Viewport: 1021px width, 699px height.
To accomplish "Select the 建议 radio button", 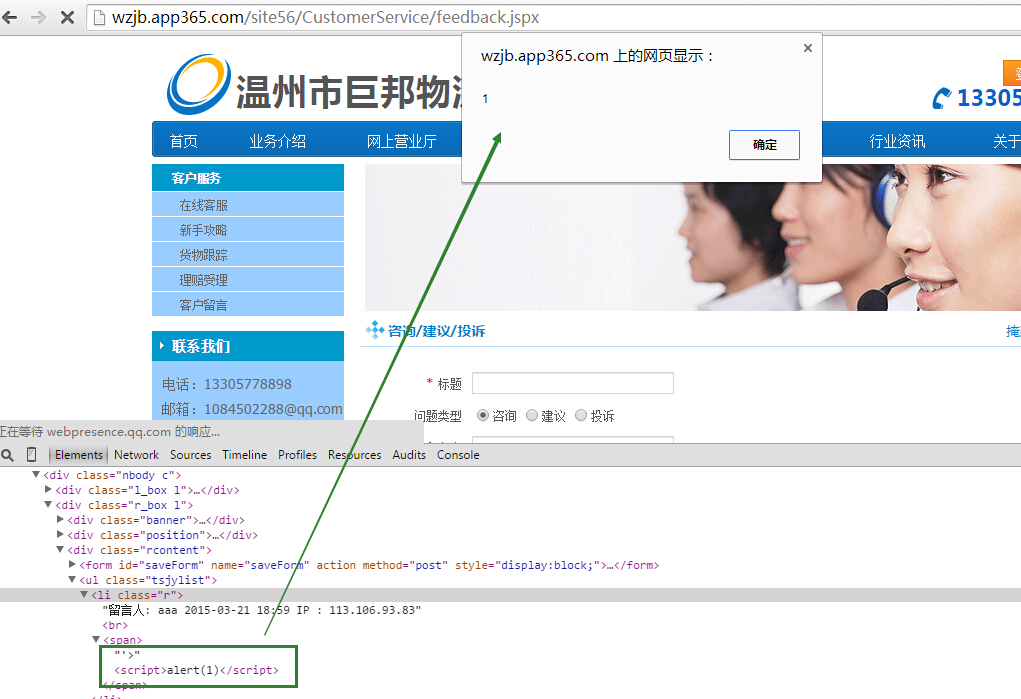I will (532, 415).
